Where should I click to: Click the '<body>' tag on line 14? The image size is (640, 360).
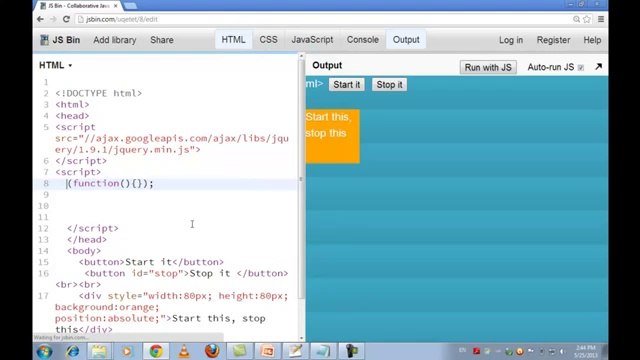[84, 251]
